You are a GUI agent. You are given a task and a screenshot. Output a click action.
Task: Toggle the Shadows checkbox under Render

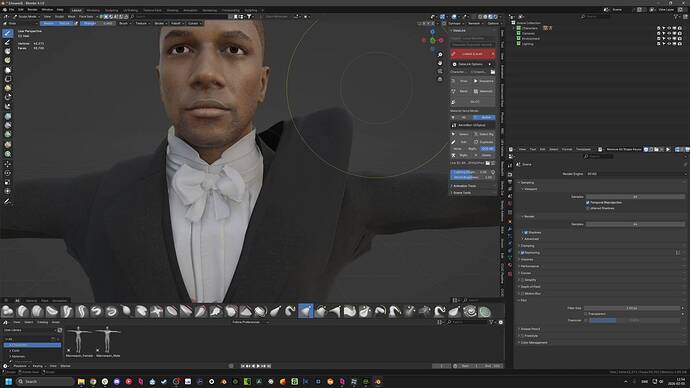click(526, 233)
